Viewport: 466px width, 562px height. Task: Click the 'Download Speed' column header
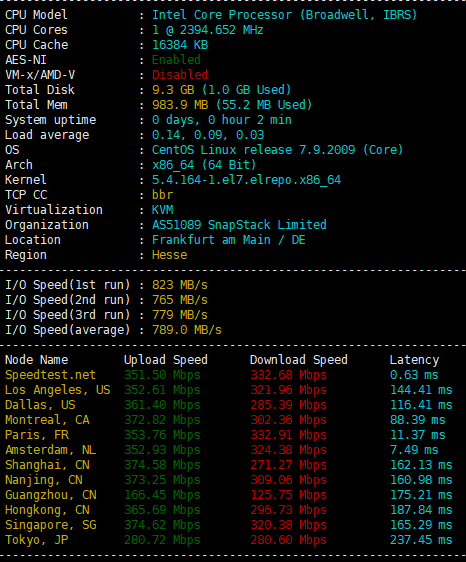point(299,360)
